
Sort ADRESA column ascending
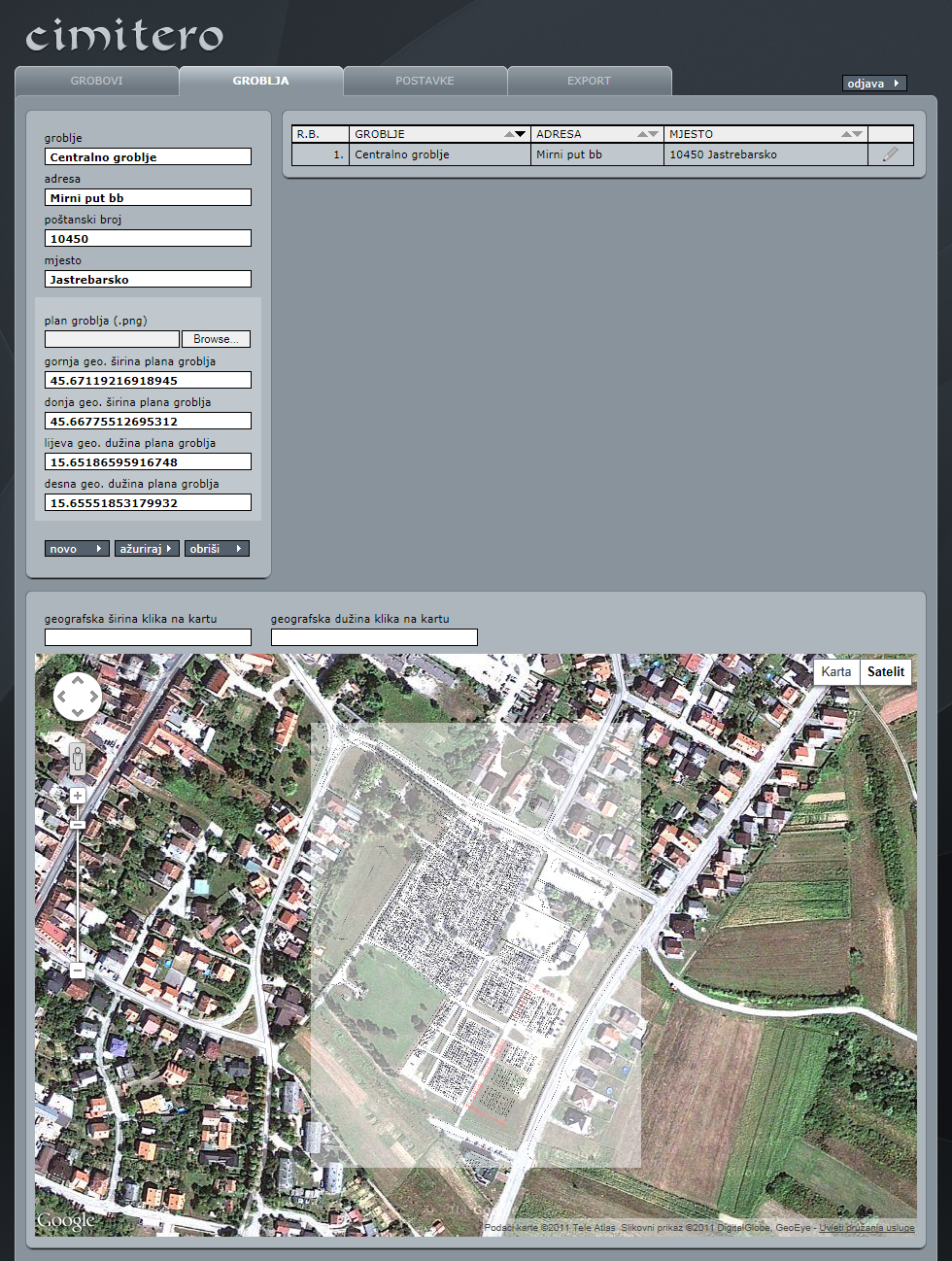642,134
